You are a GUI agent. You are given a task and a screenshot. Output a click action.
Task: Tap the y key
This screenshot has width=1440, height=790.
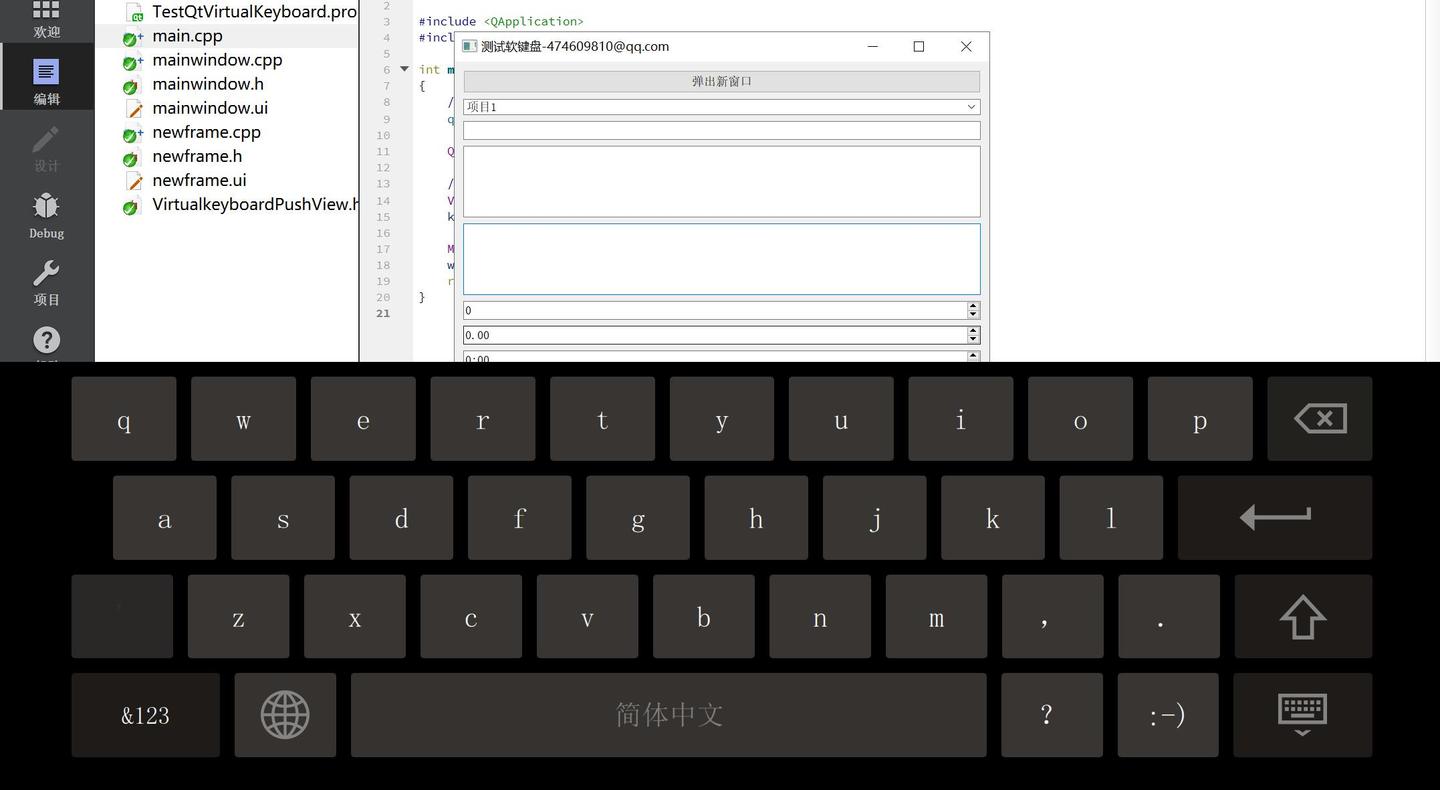point(722,419)
